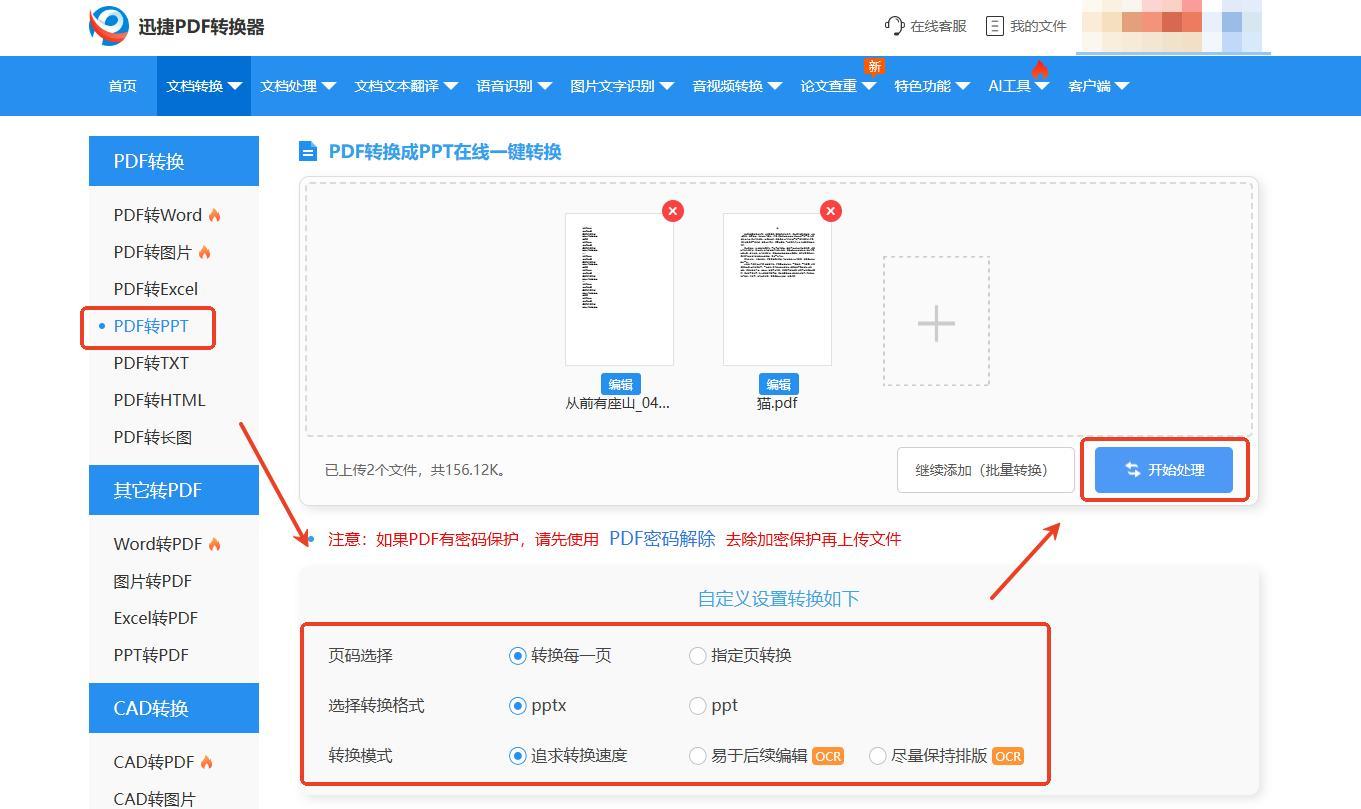
Task: Remove the 从前有座山 PDF with red X
Action: pos(673,211)
